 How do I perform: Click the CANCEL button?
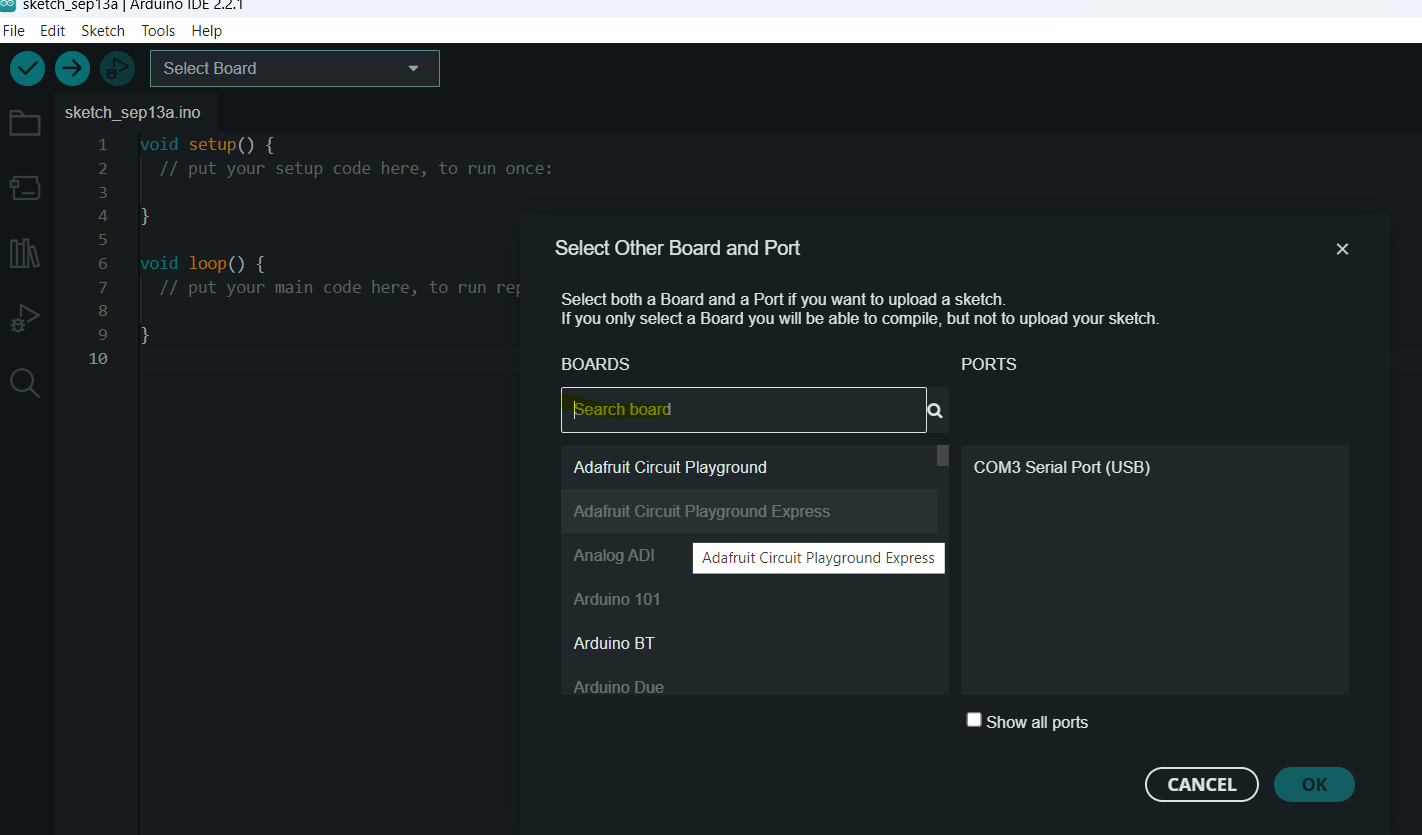(1202, 785)
